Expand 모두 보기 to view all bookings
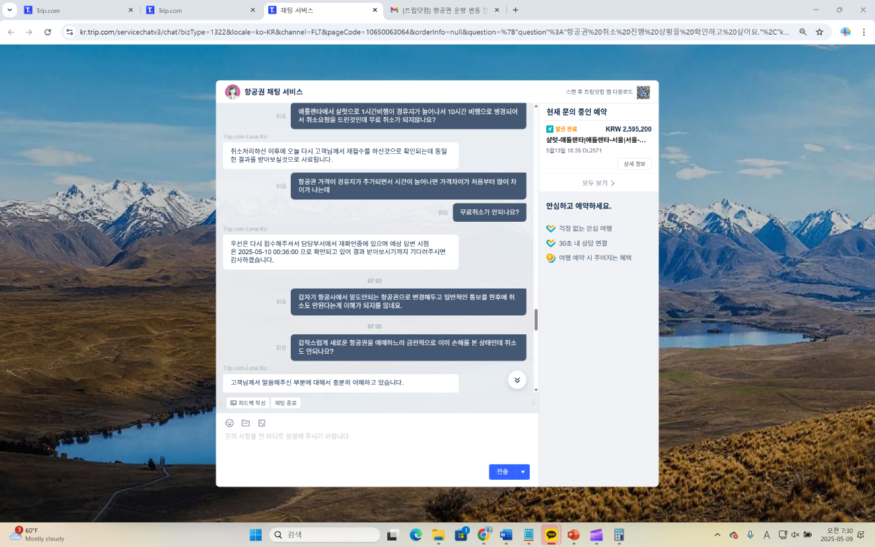The image size is (875, 547). click(x=598, y=183)
